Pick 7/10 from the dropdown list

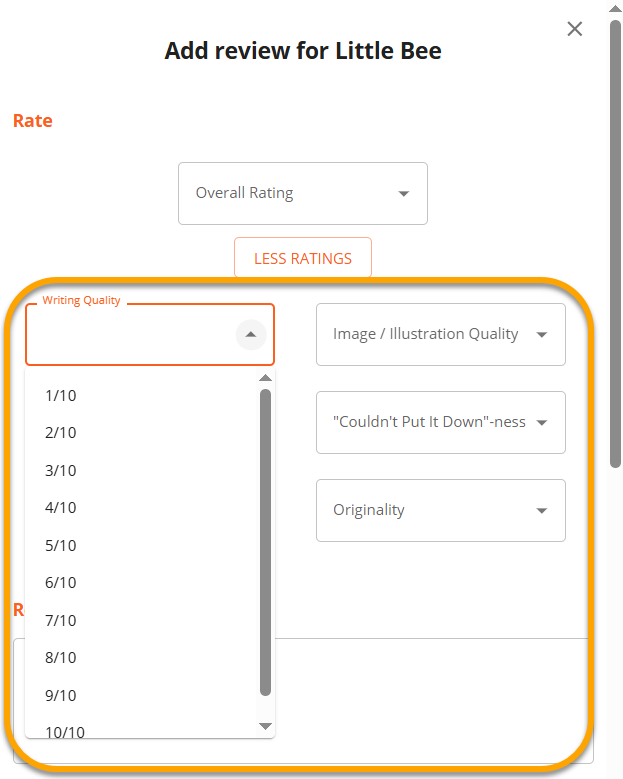61,621
